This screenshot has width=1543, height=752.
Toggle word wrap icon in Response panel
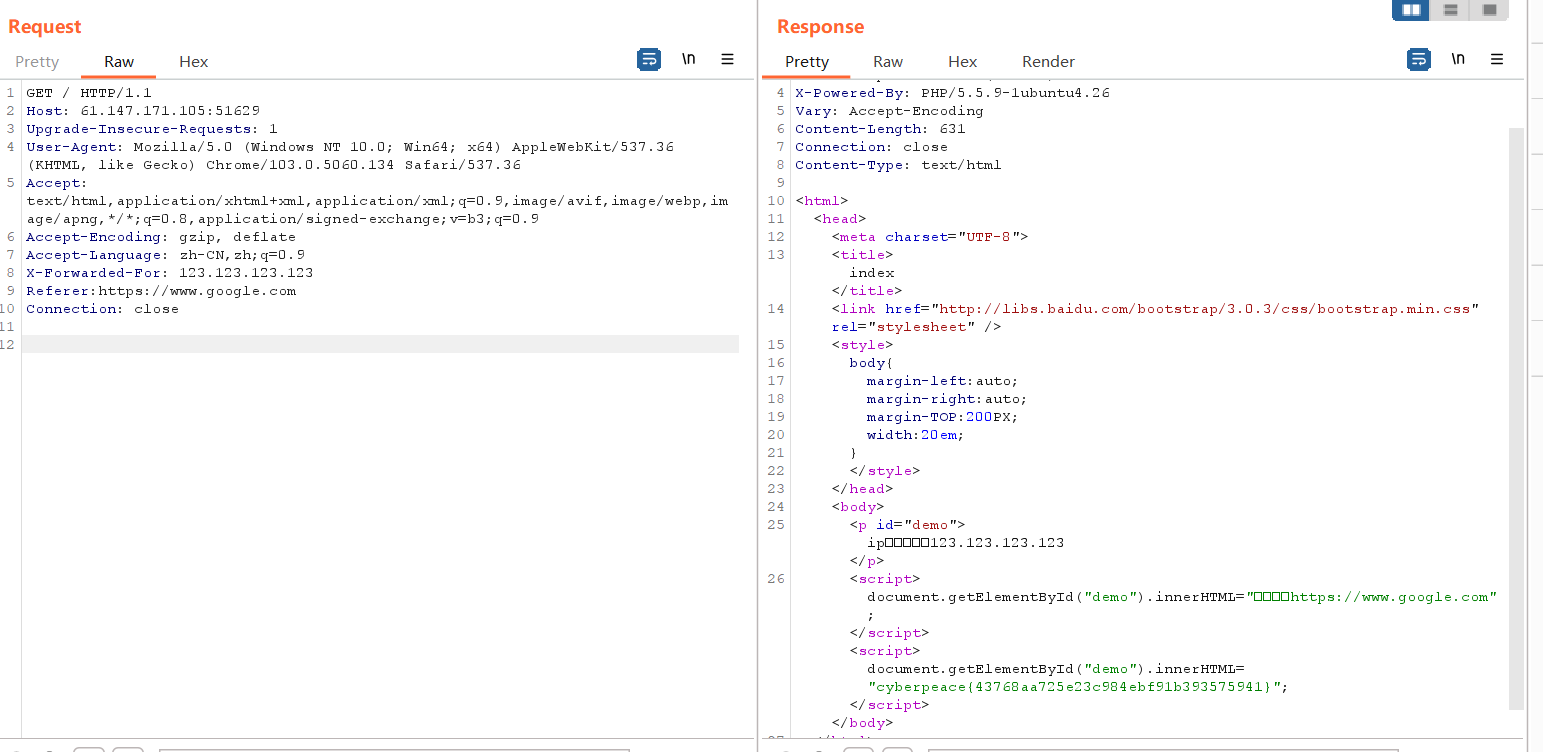1418,60
